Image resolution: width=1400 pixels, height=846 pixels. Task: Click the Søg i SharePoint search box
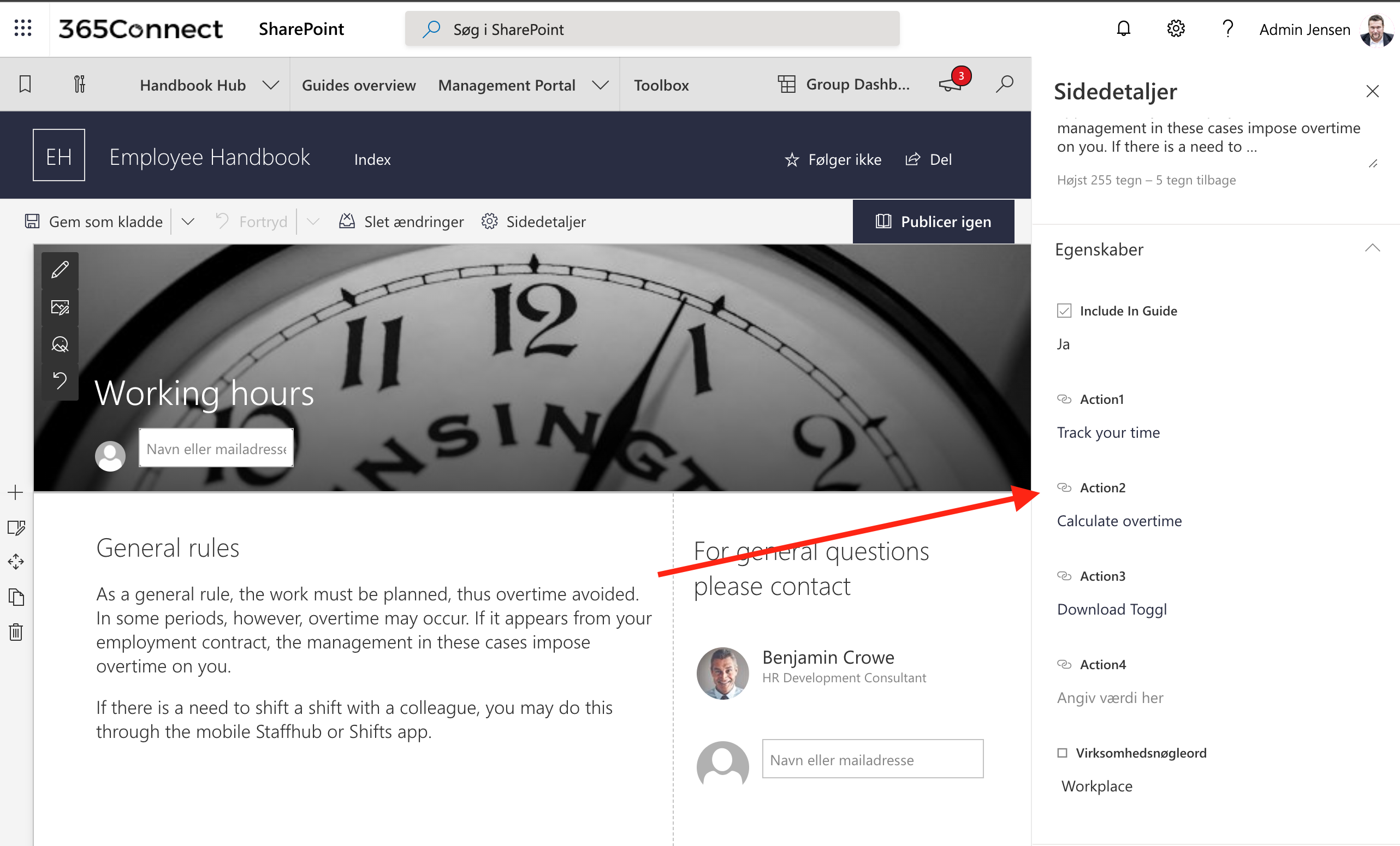pos(652,29)
